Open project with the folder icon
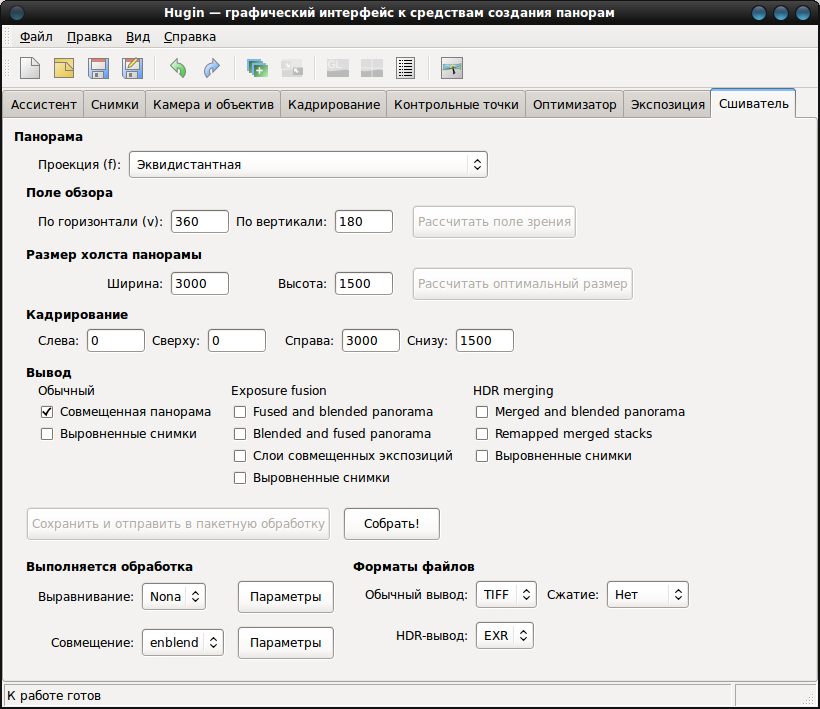This screenshot has height=709, width=820. pyautogui.click(x=64, y=68)
